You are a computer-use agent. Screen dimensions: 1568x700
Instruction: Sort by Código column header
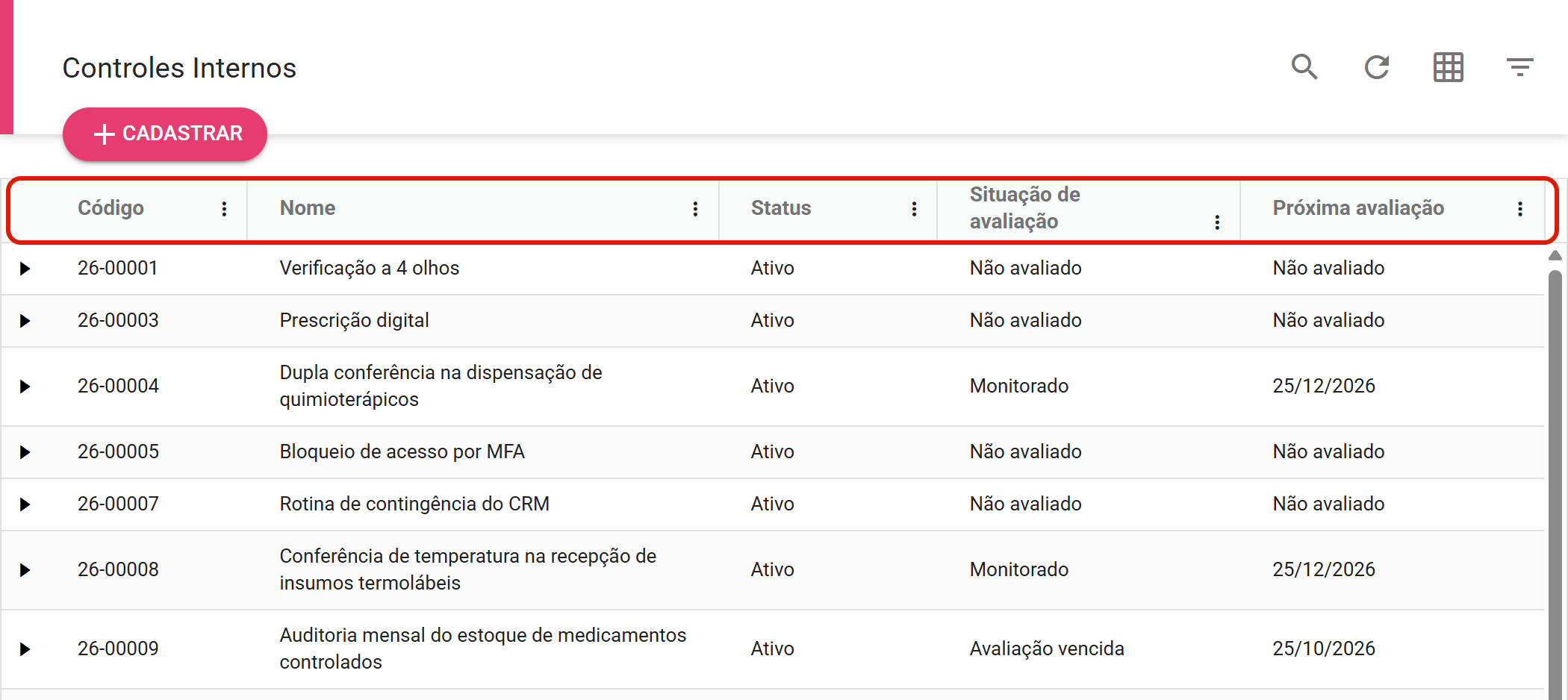[111, 208]
